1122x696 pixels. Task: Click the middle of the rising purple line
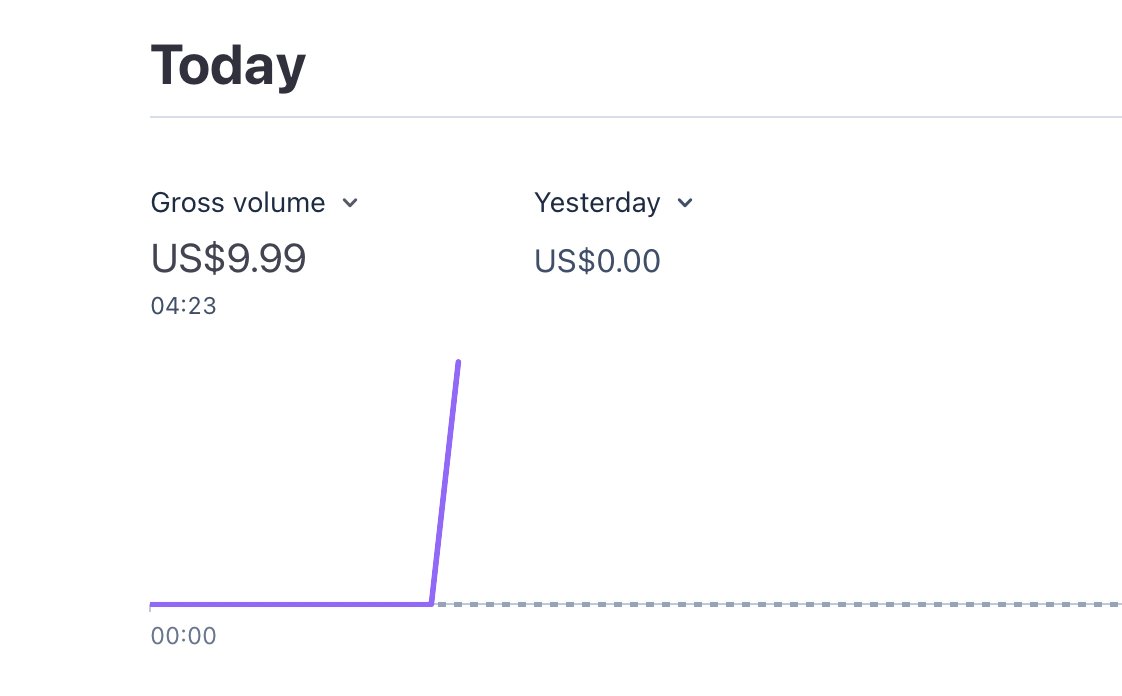point(445,483)
